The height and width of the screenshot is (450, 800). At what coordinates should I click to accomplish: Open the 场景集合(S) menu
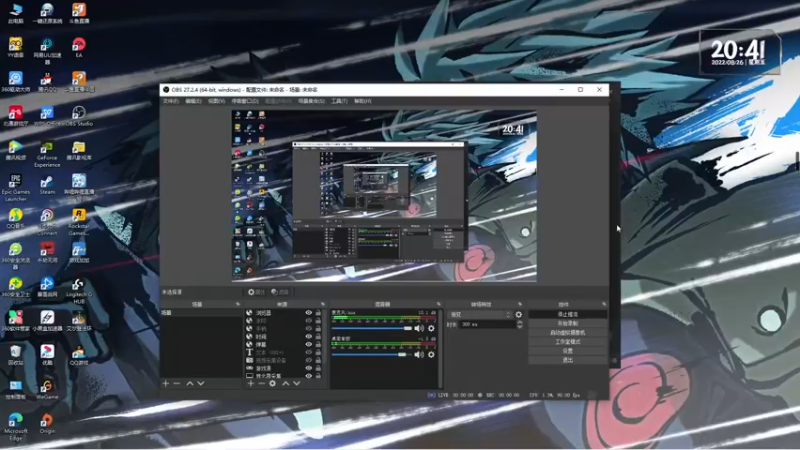pos(311,101)
